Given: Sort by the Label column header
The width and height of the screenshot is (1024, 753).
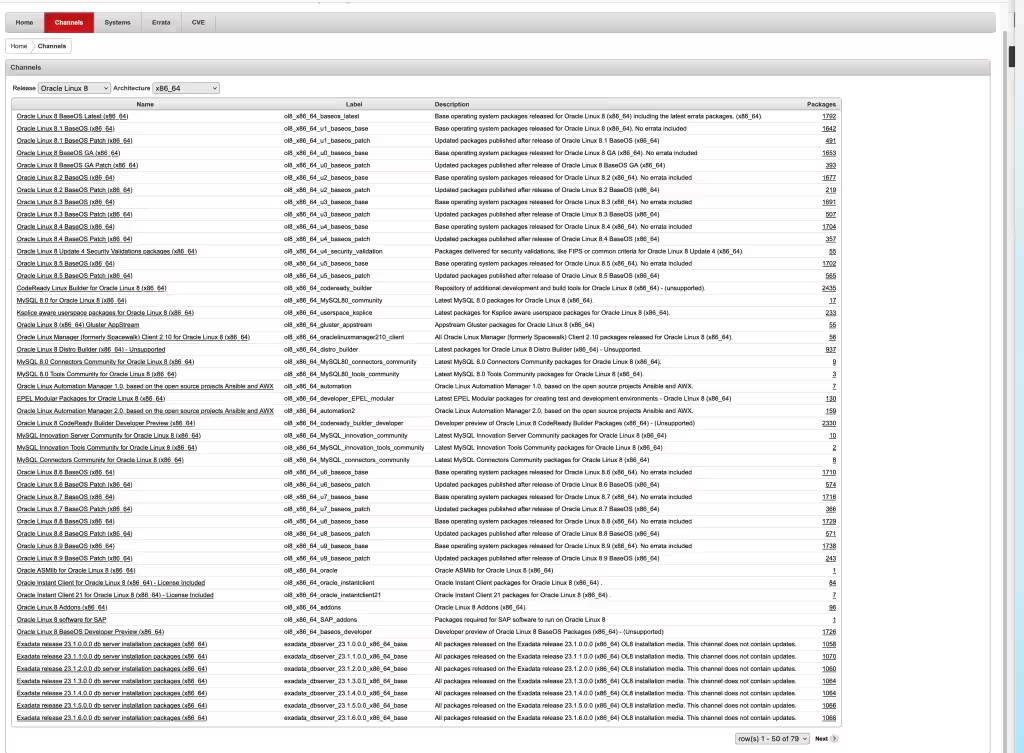Looking at the screenshot, I should [353, 104].
